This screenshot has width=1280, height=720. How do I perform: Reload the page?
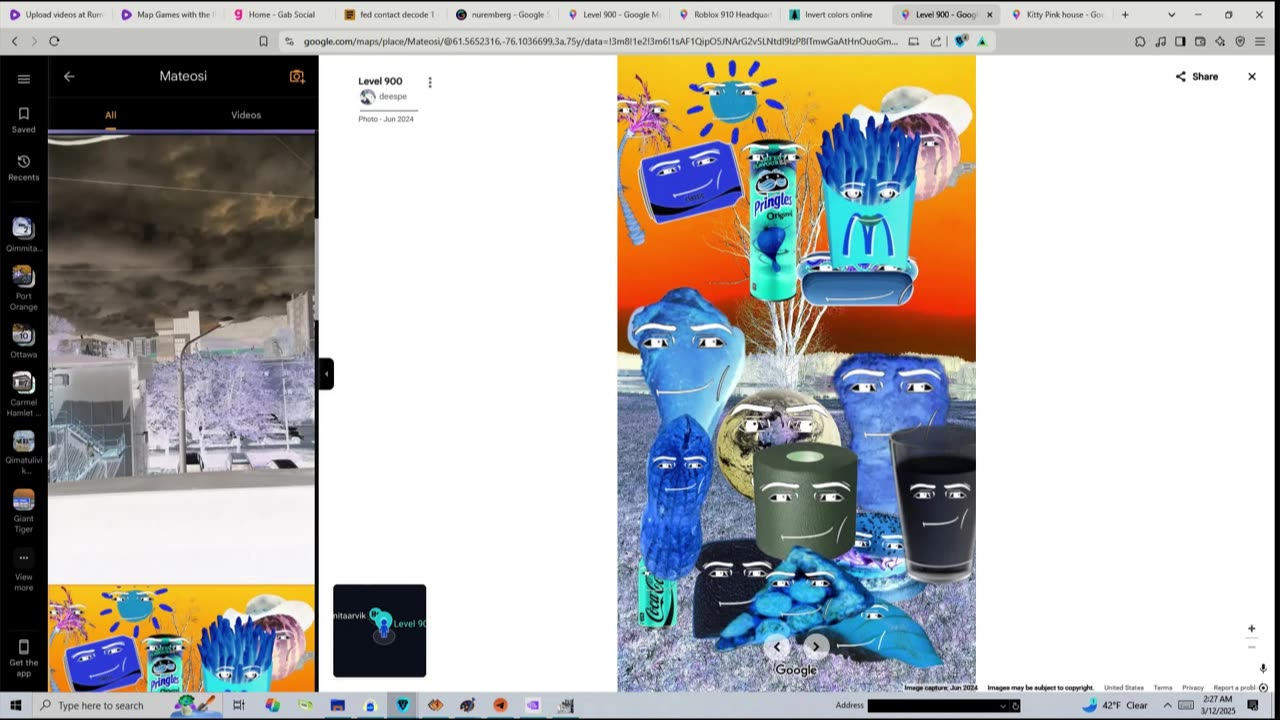tap(54, 41)
